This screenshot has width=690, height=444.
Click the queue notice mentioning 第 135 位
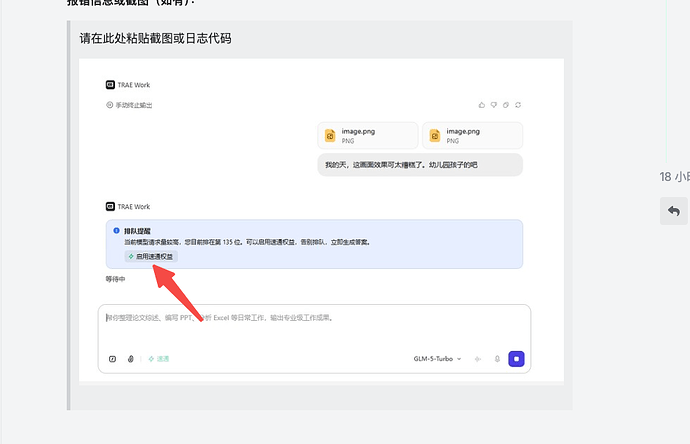[x=247, y=242]
